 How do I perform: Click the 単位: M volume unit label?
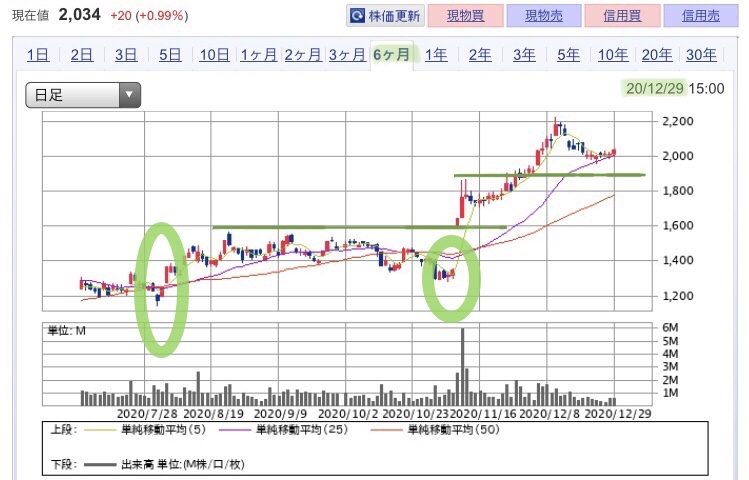coord(66,331)
